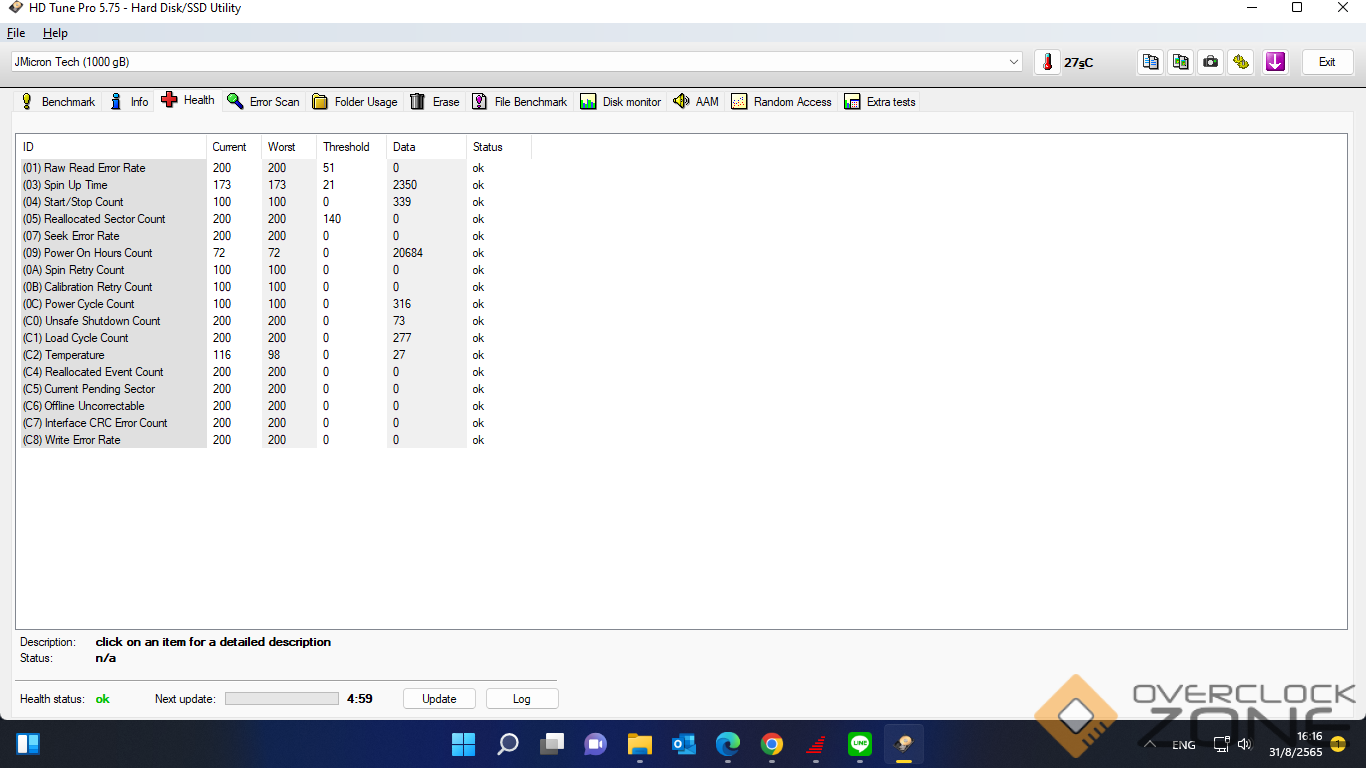Open the File Benchmark tab
The width and height of the screenshot is (1366, 768).
(519, 102)
